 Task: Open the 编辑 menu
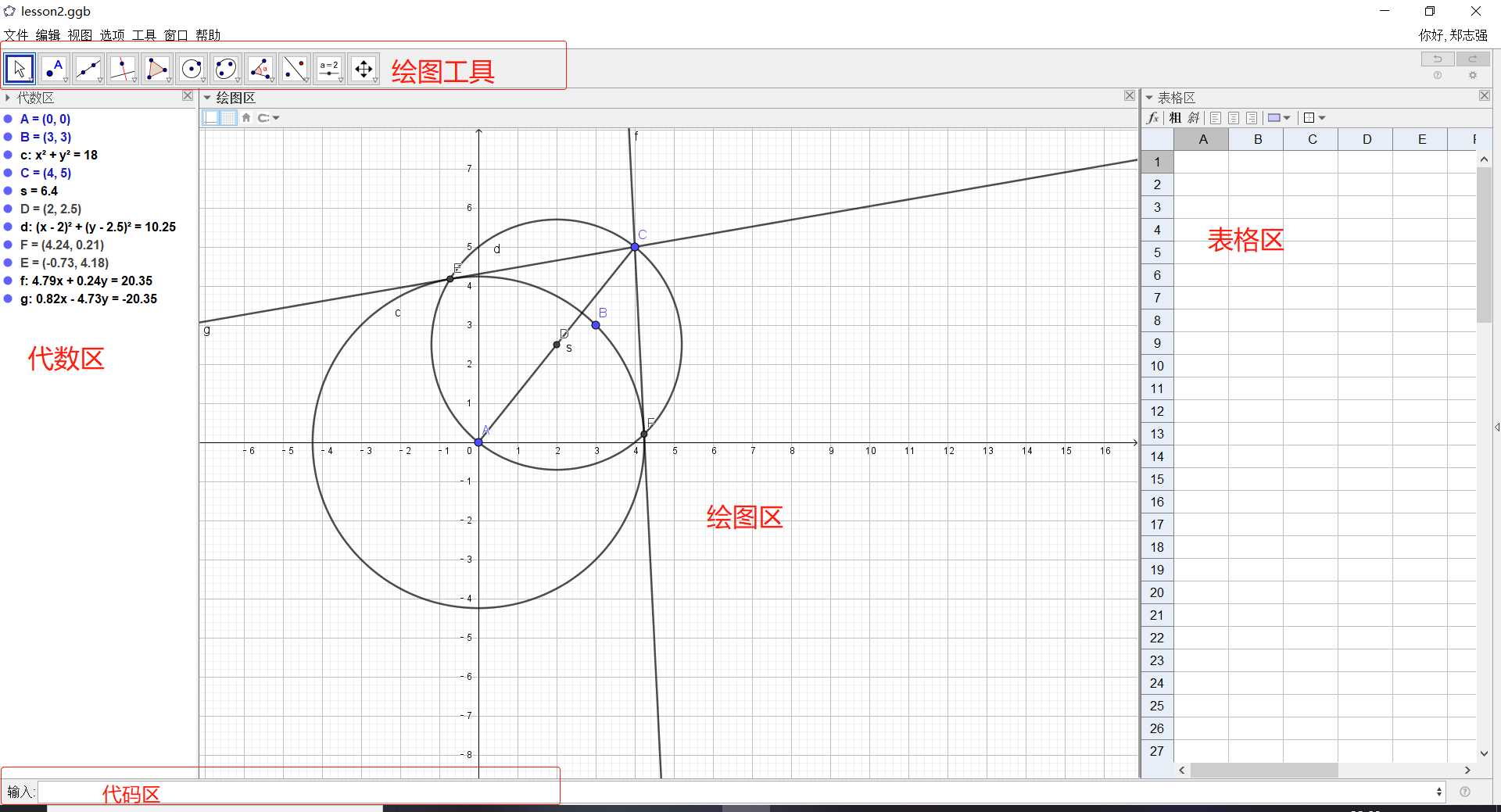[48, 35]
